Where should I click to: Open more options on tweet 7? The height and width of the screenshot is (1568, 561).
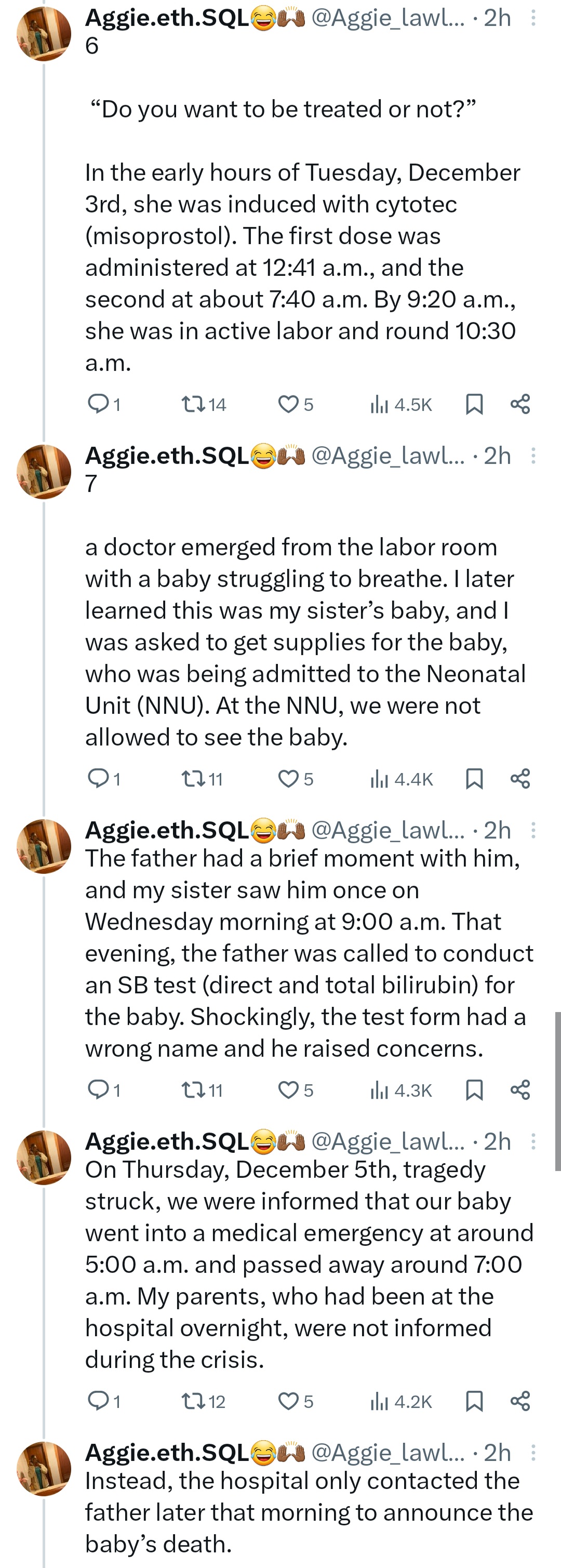[x=533, y=456]
